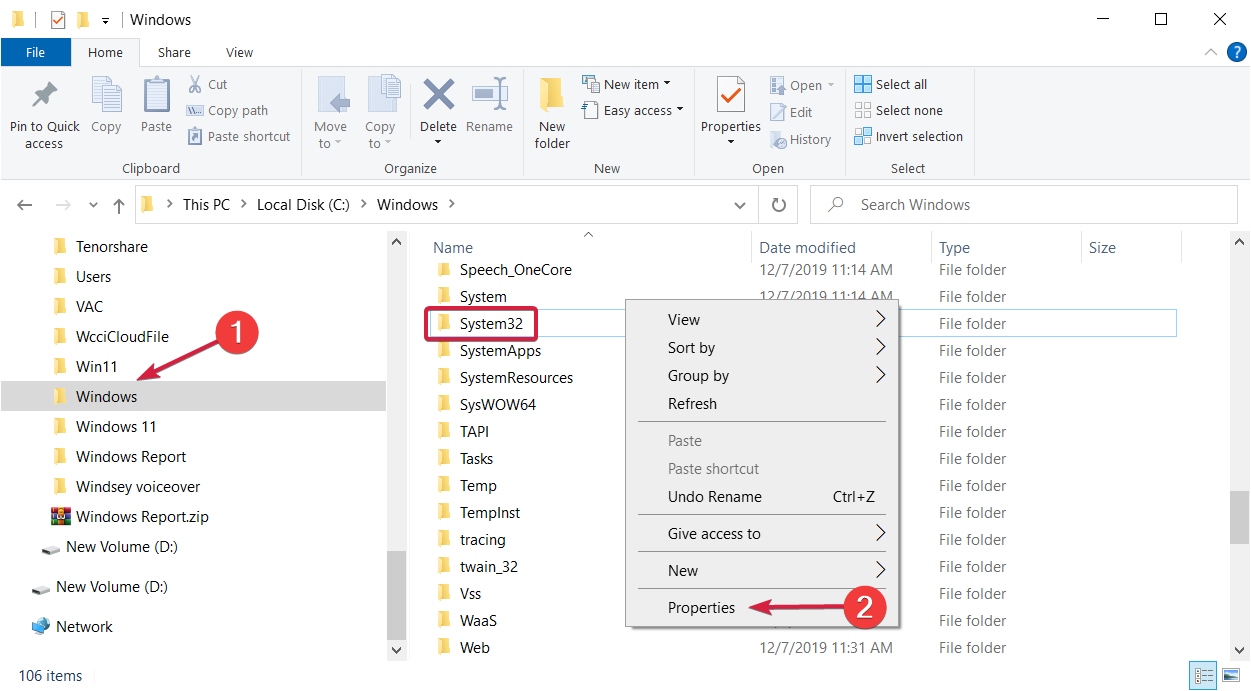Click Select none in the ribbon

click(x=899, y=110)
